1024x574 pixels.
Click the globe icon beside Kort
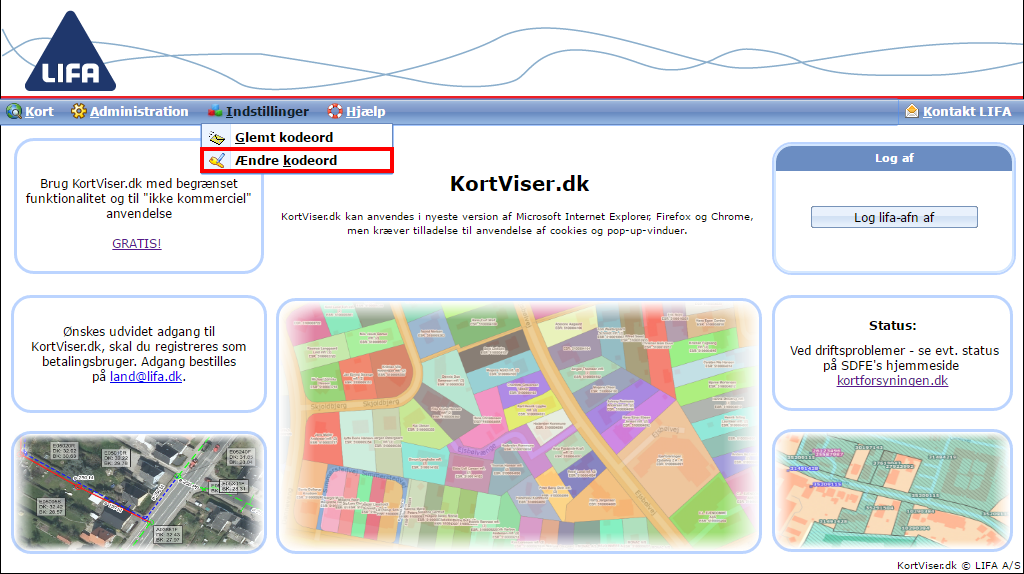tap(14, 112)
